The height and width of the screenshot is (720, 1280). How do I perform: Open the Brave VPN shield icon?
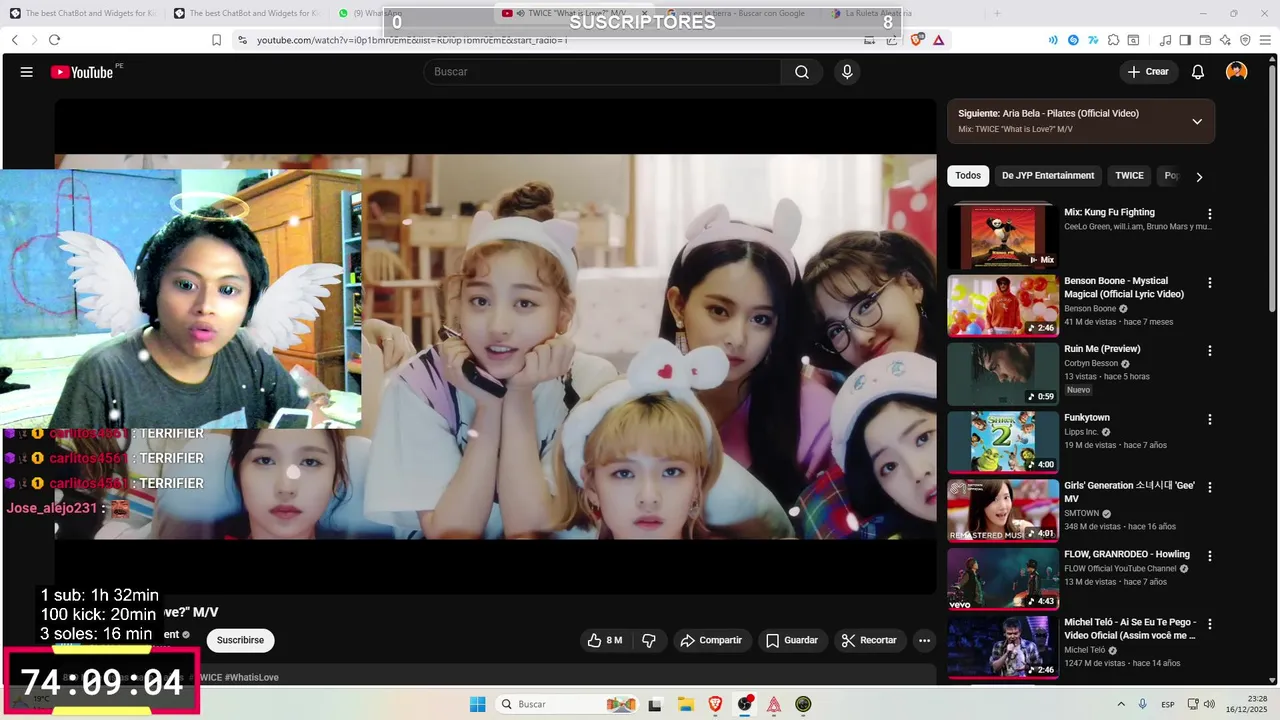tap(1245, 40)
